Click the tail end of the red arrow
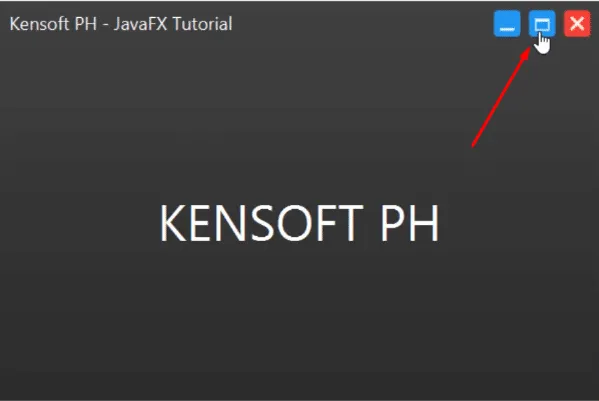Screen dimensions: 599x401 click(x=474, y=144)
